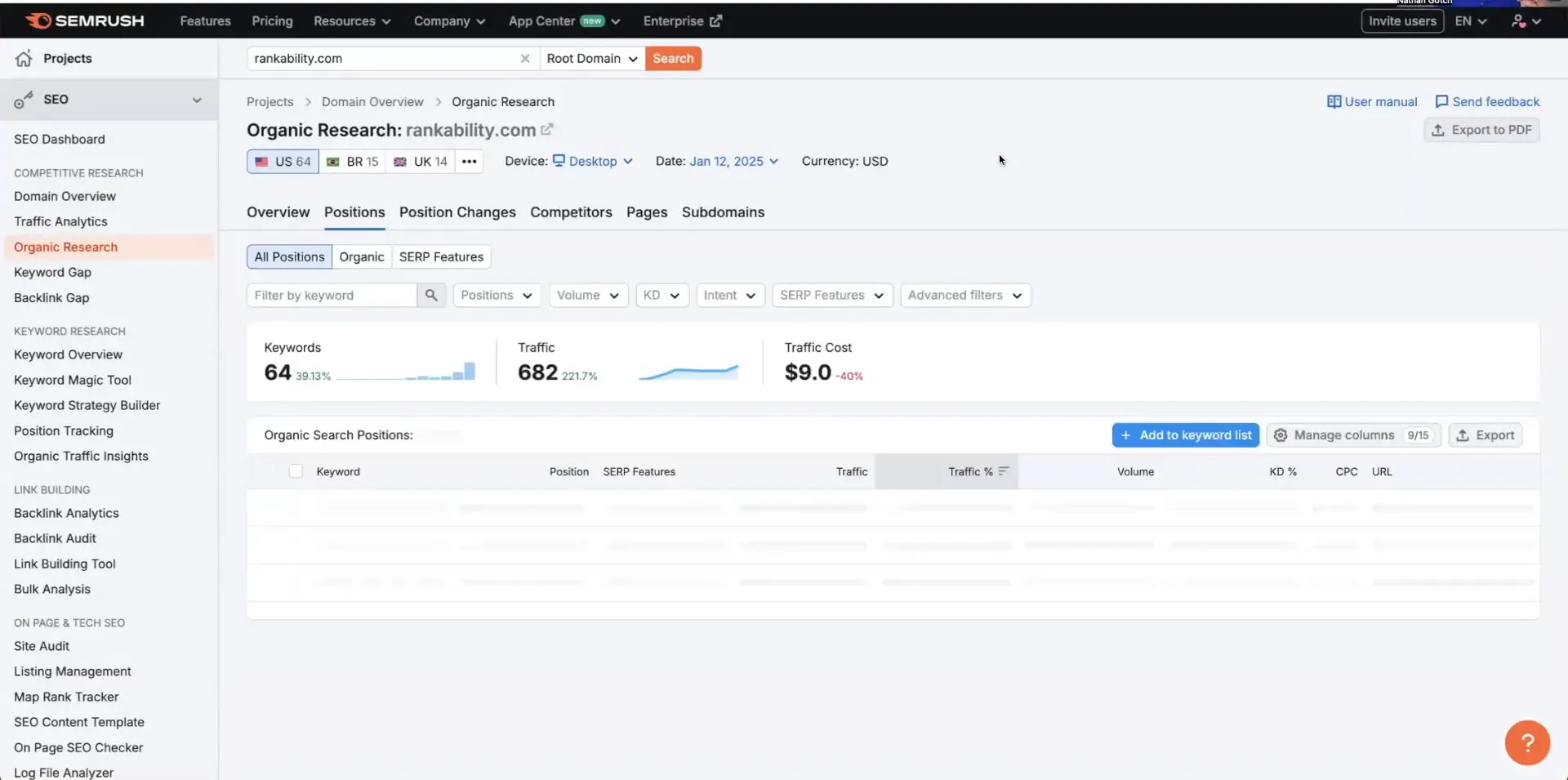Open the user account profile icon
The height and width of the screenshot is (780, 1568).
pos(1518,20)
